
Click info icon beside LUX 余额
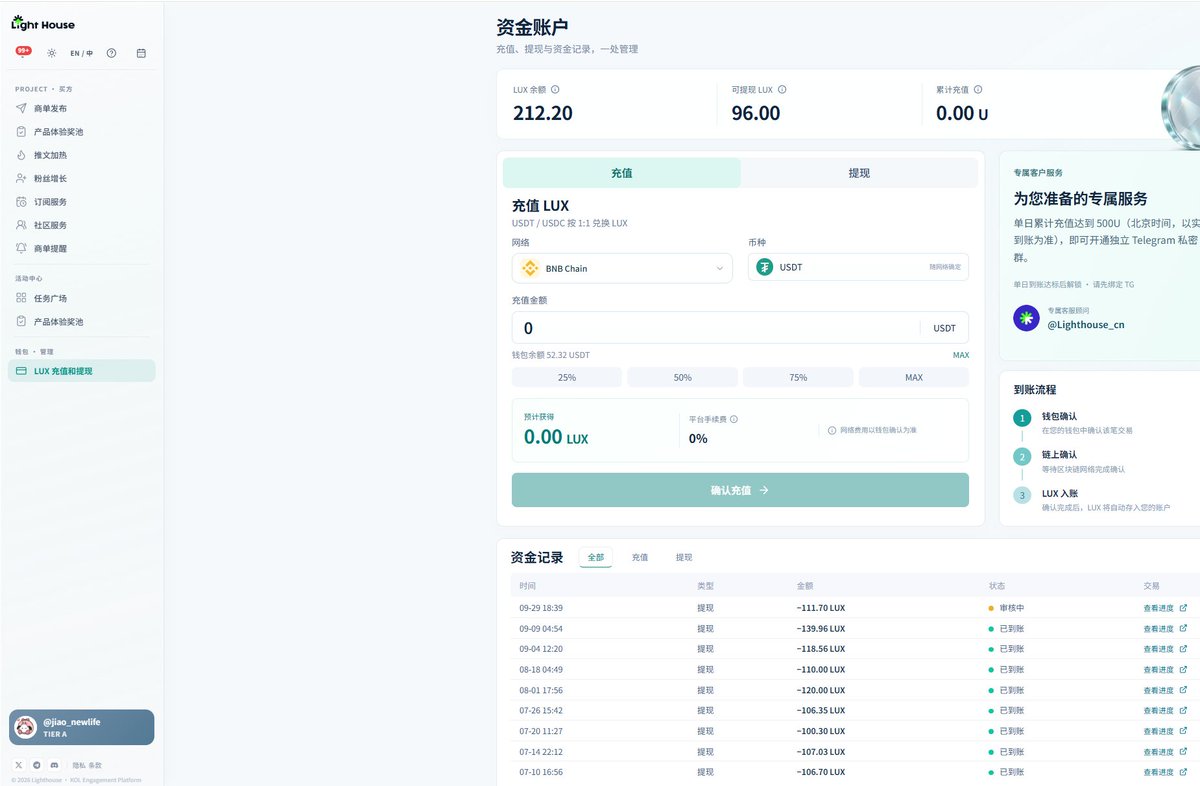tap(555, 89)
